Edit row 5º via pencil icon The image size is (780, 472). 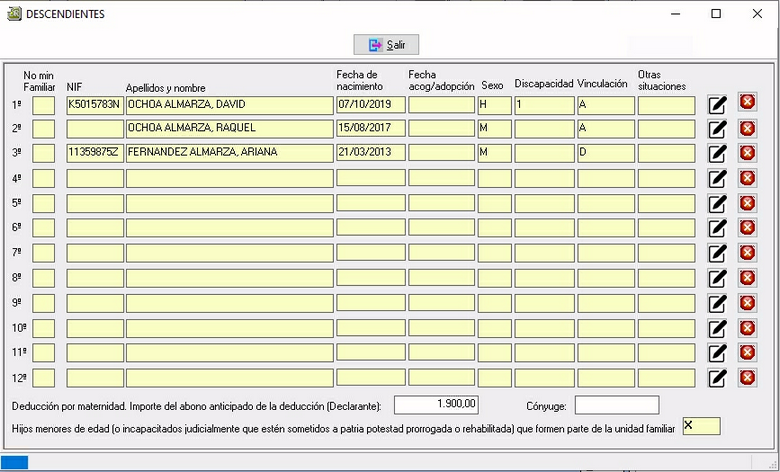[x=717, y=203]
